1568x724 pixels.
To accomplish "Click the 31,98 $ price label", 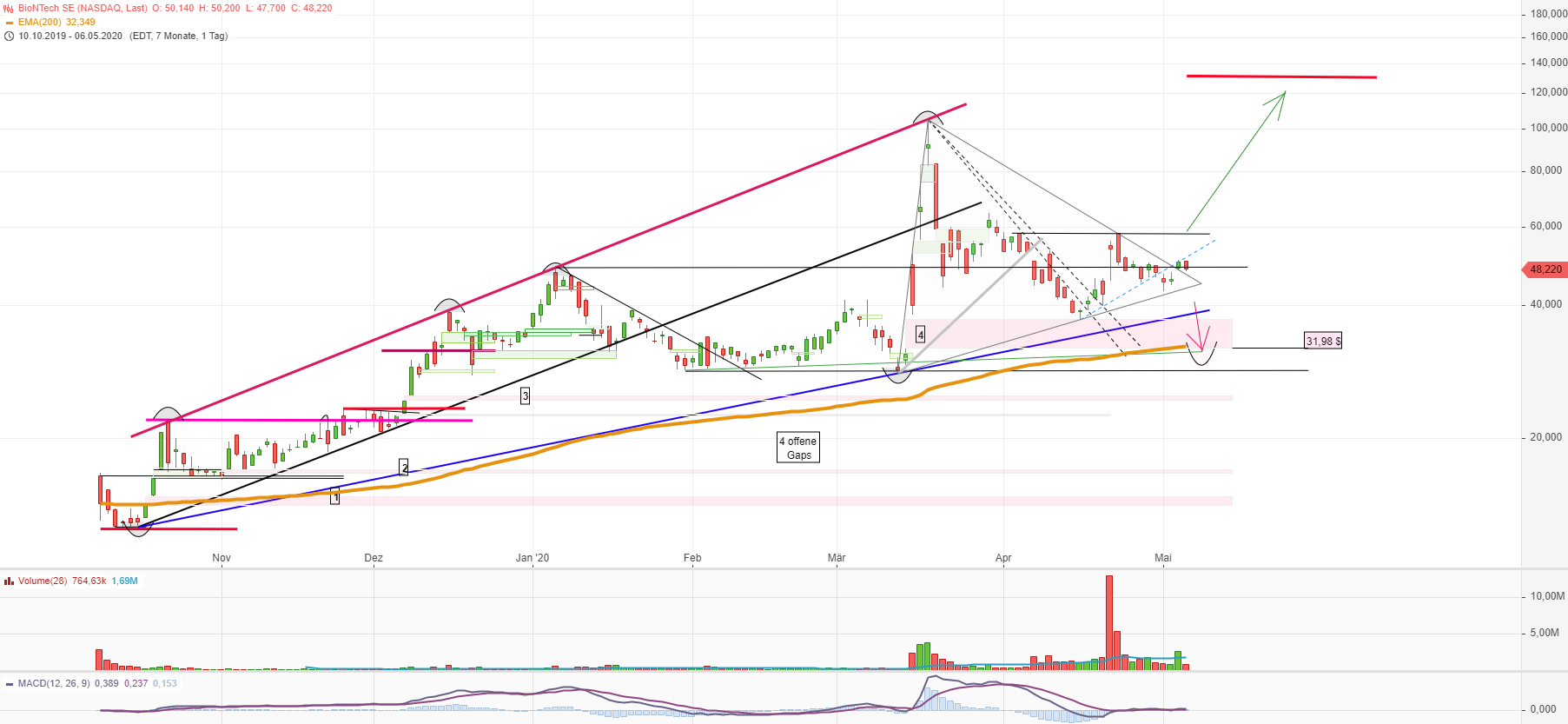I will click(x=1323, y=342).
